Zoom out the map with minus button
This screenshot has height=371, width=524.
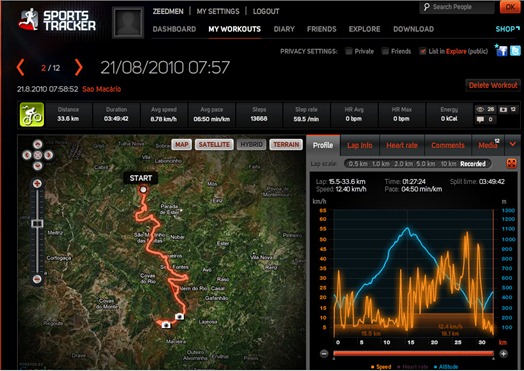pos(37,279)
